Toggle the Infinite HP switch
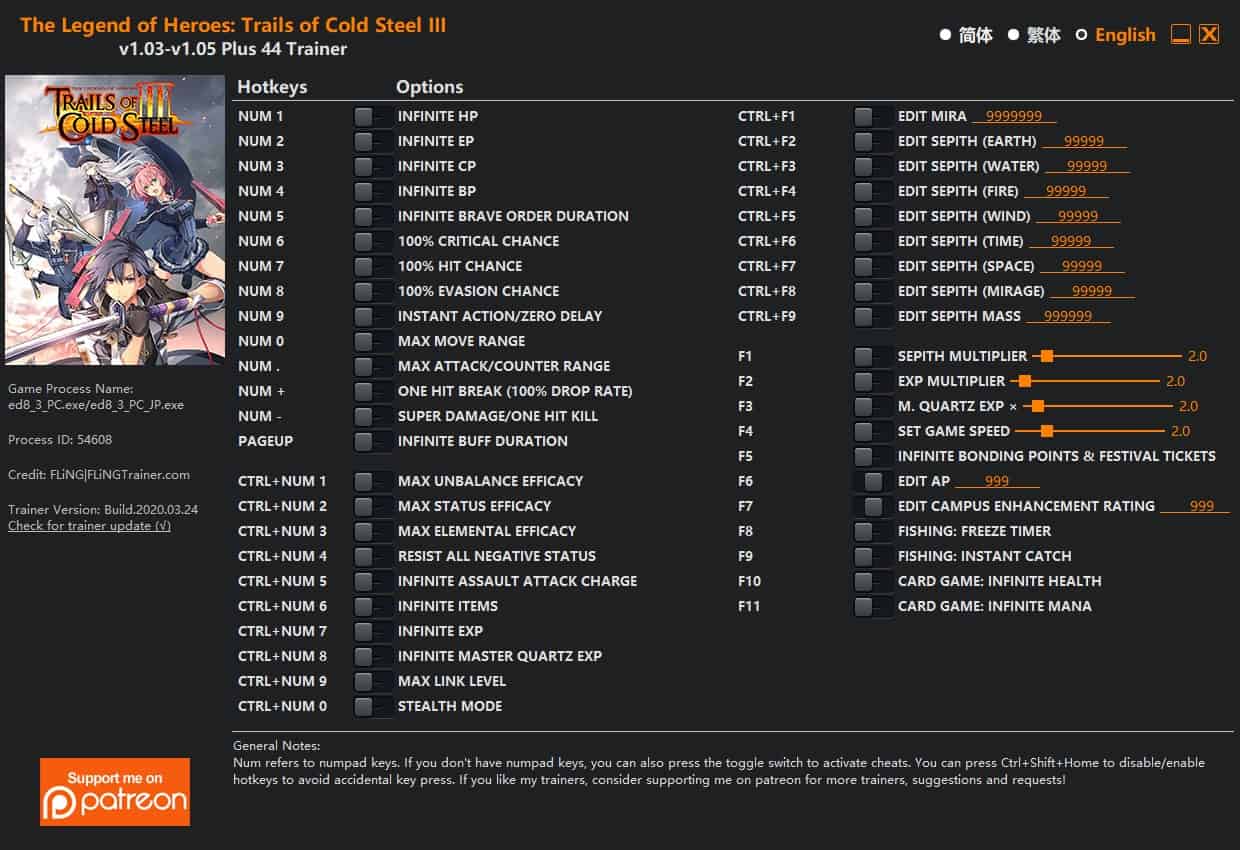The height and width of the screenshot is (850, 1240). (x=373, y=117)
